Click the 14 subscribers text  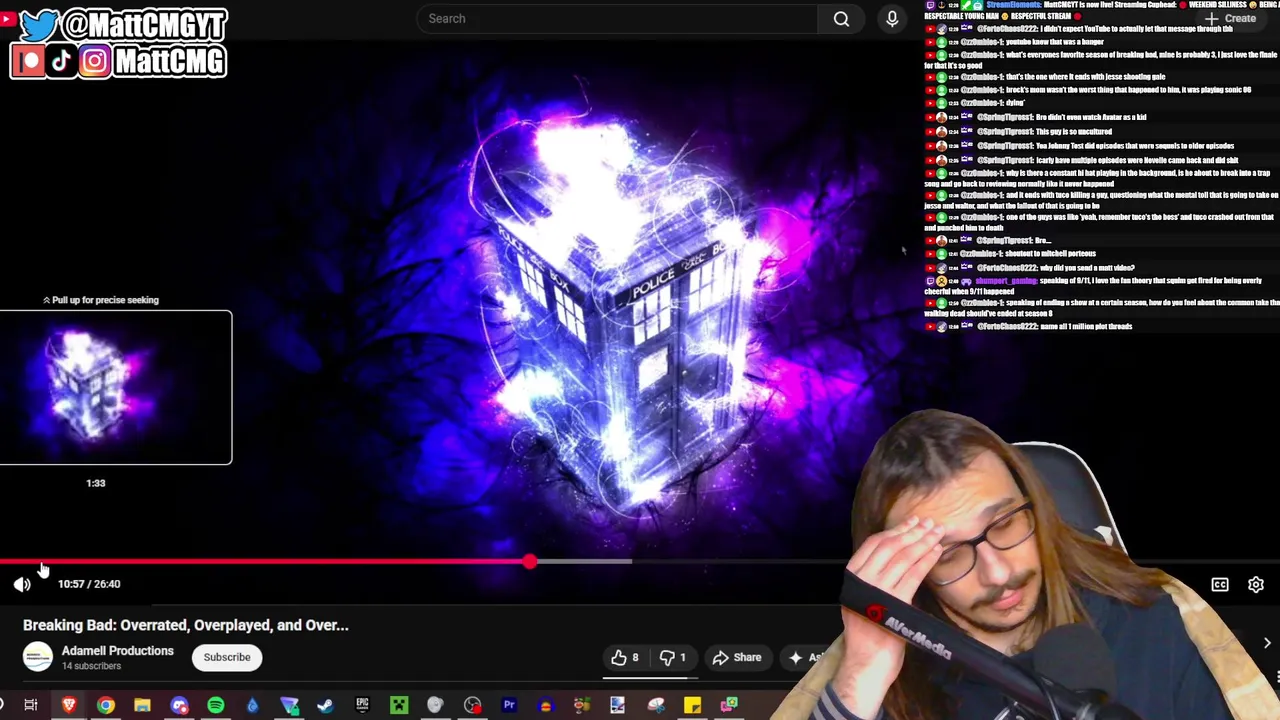pos(92,666)
